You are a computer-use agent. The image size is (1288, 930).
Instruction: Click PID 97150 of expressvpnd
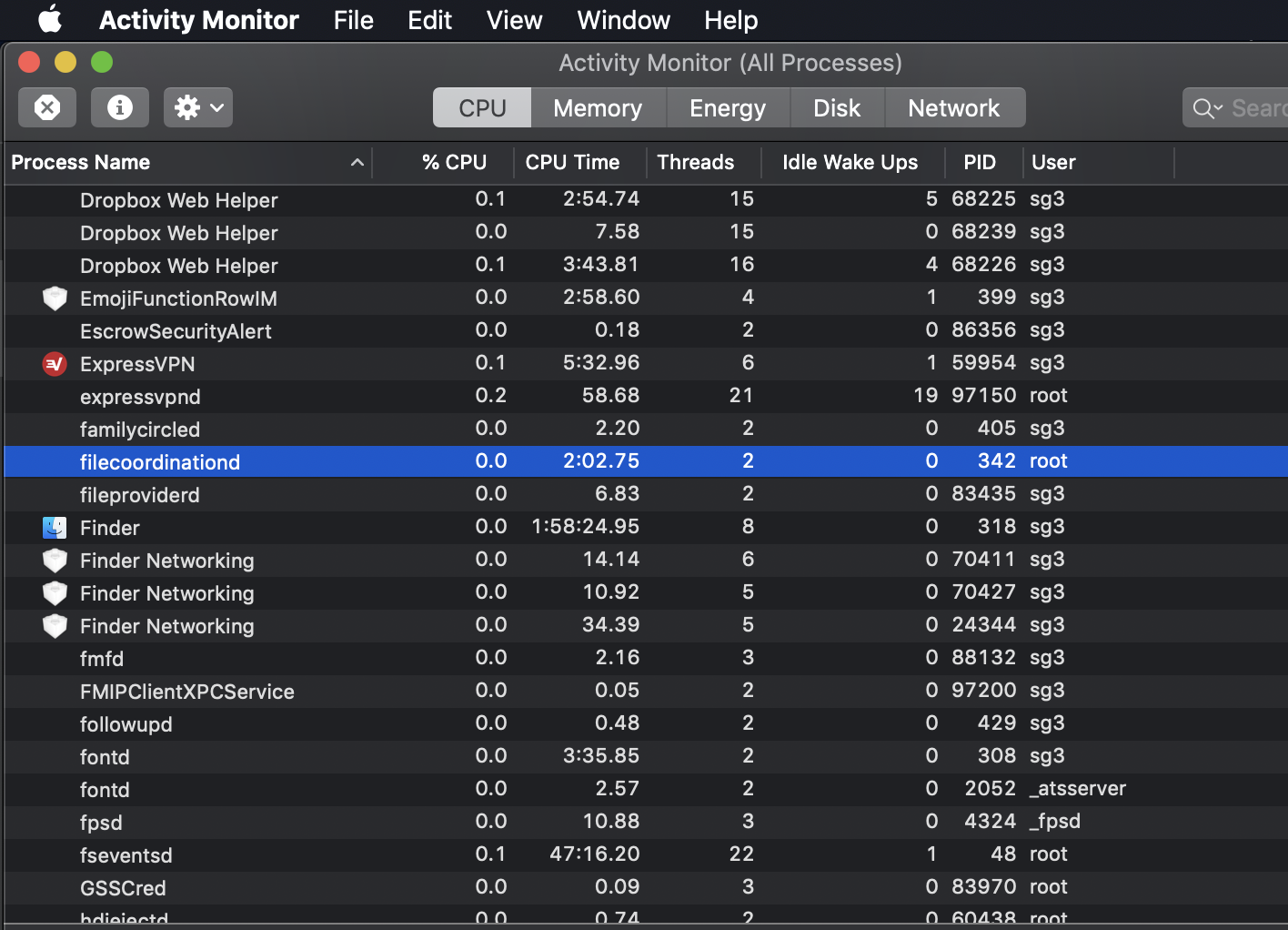click(984, 396)
